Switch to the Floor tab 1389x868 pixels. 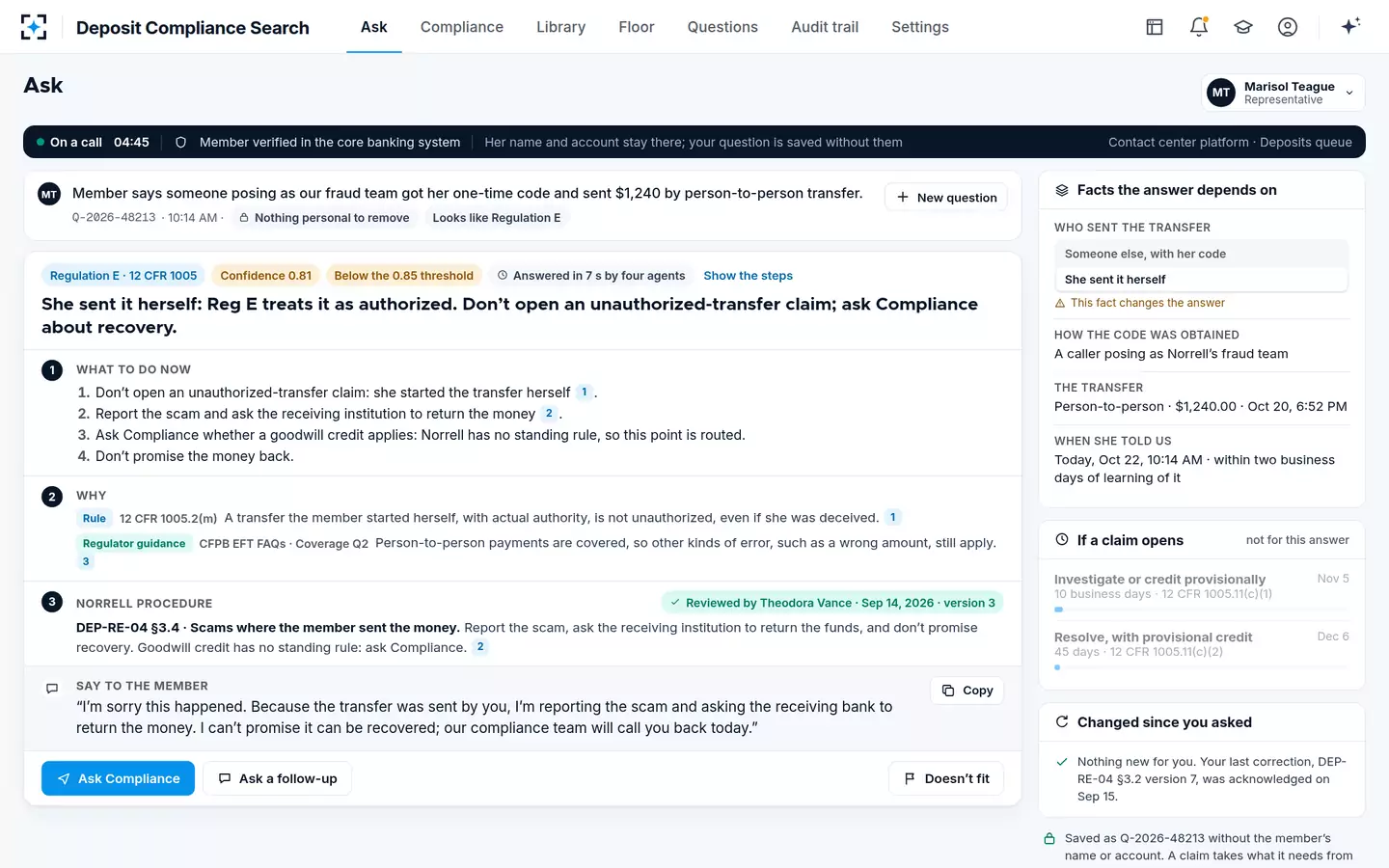tap(637, 27)
